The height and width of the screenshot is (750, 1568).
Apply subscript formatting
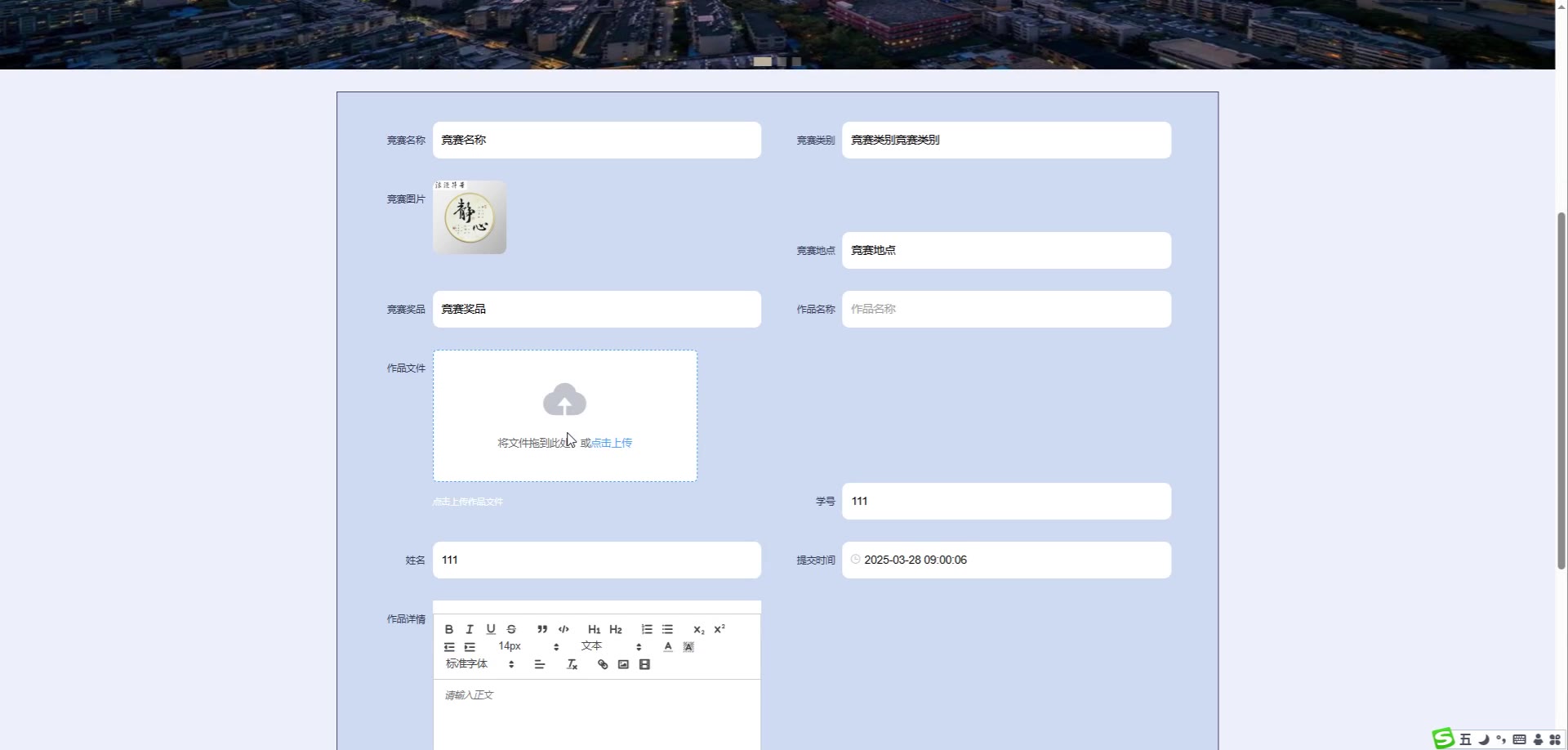(698, 629)
